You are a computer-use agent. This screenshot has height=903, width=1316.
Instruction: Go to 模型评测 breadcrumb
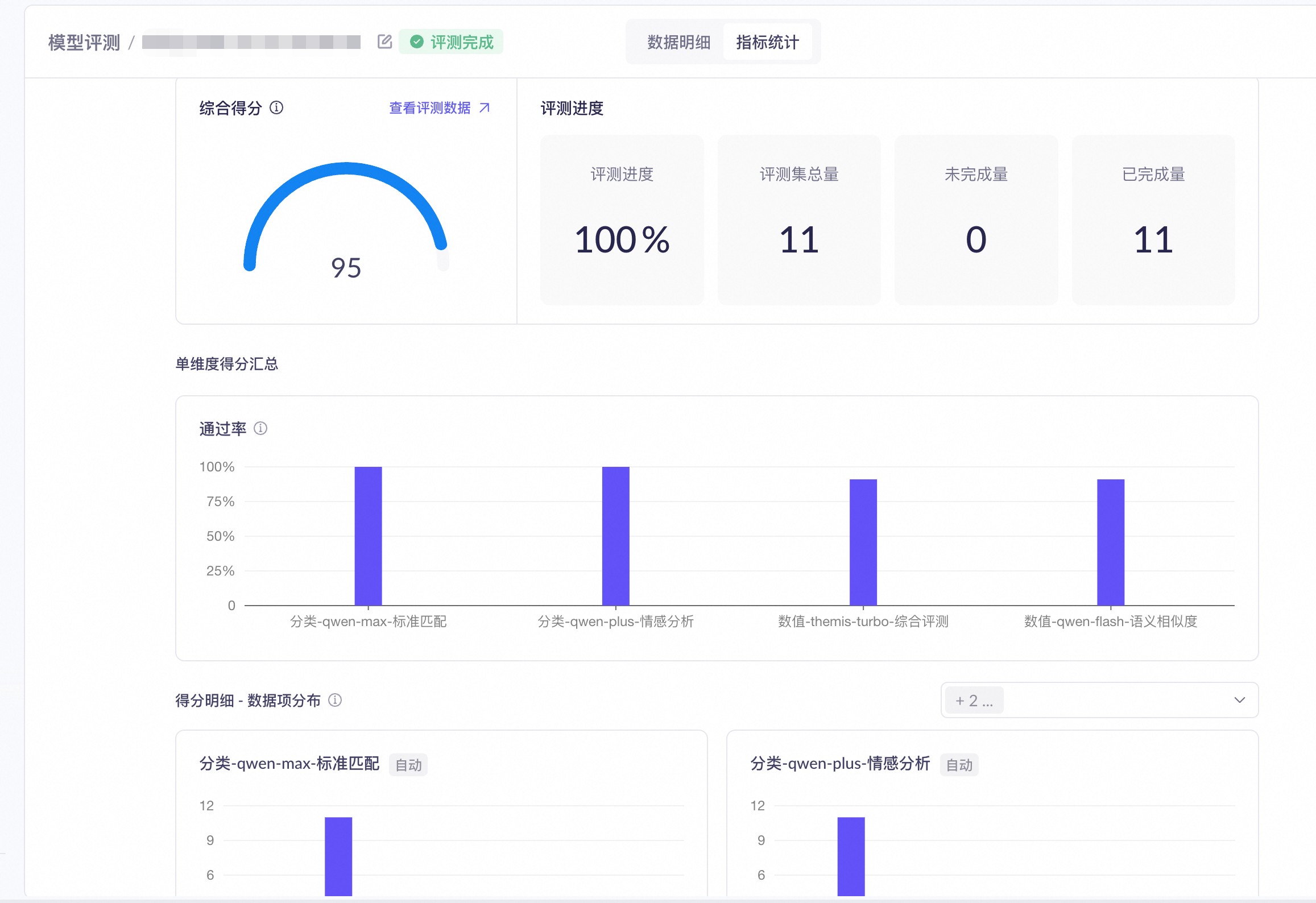pyautogui.click(x=84, y=42)
